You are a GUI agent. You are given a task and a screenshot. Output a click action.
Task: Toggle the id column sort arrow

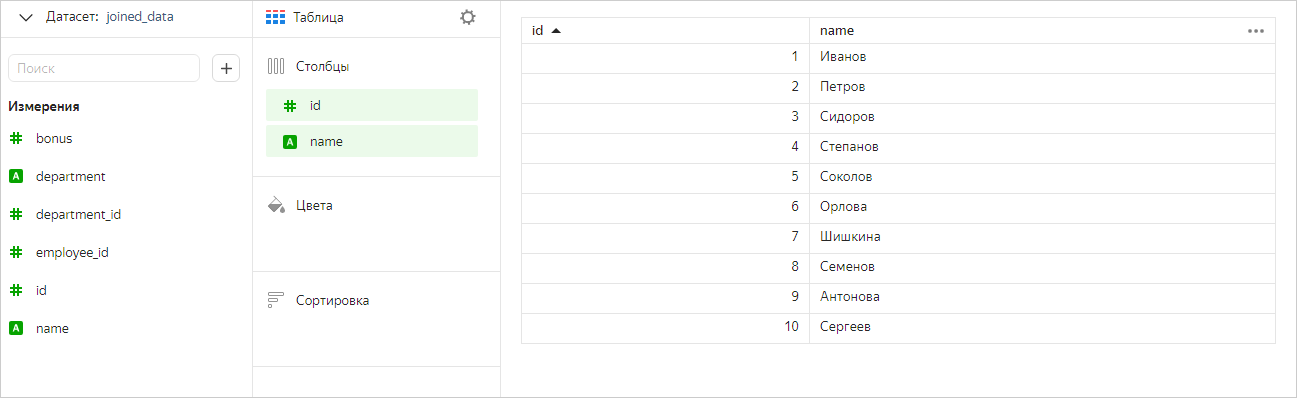click(556, 30)
